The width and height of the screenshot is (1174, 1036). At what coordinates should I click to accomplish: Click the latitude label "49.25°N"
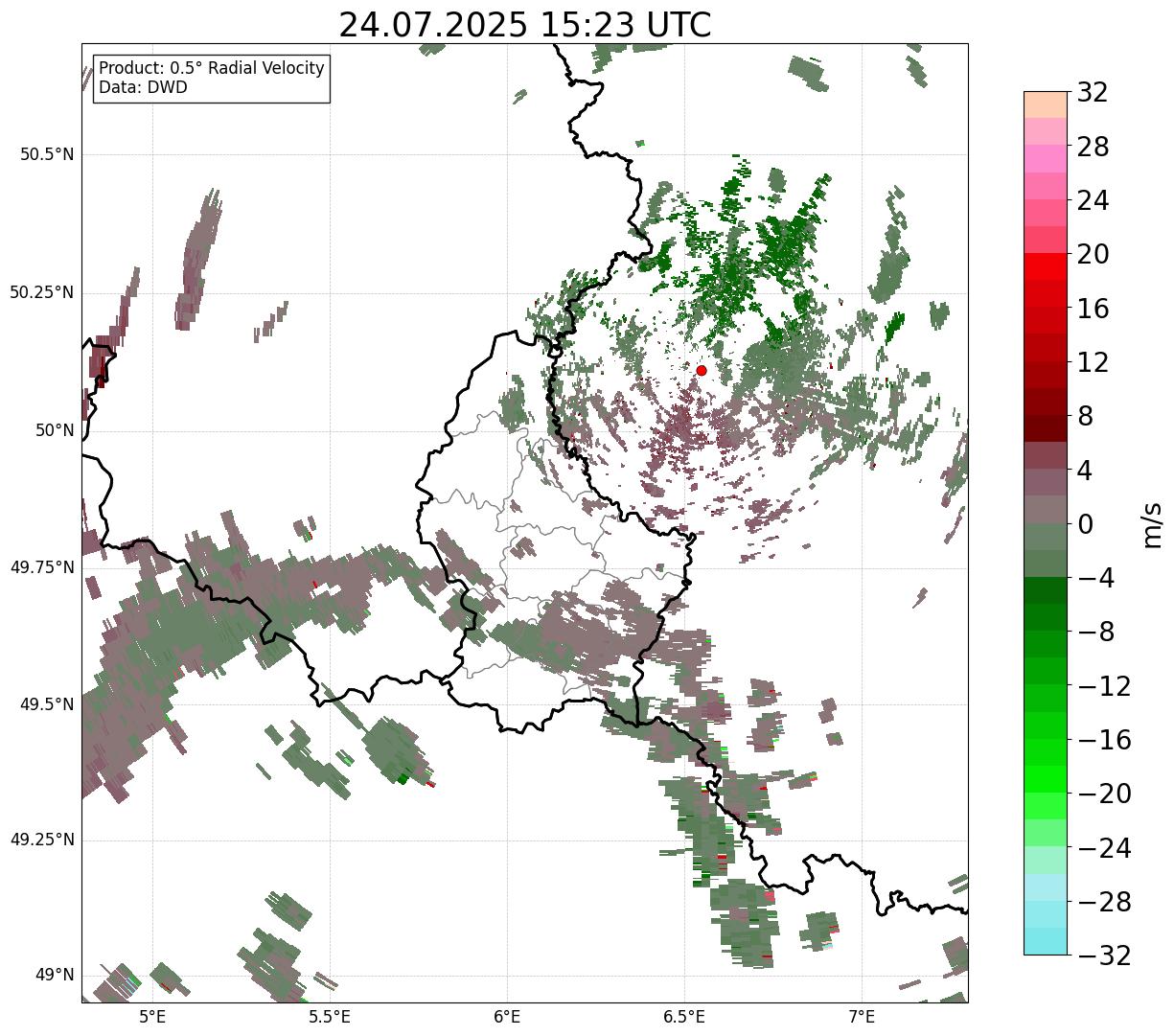coord(42,840)
